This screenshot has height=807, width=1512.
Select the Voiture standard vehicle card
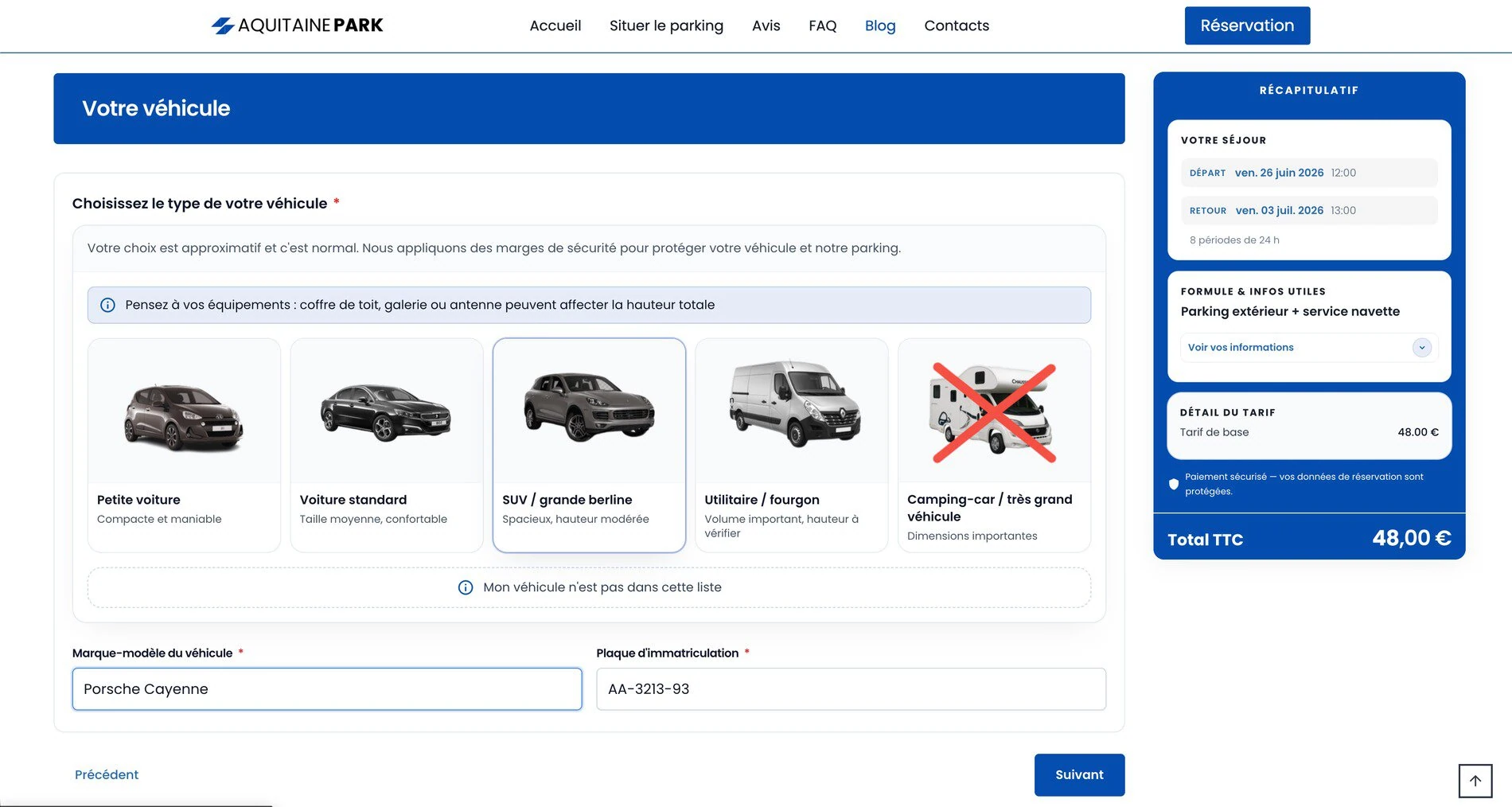coord(387,445)
